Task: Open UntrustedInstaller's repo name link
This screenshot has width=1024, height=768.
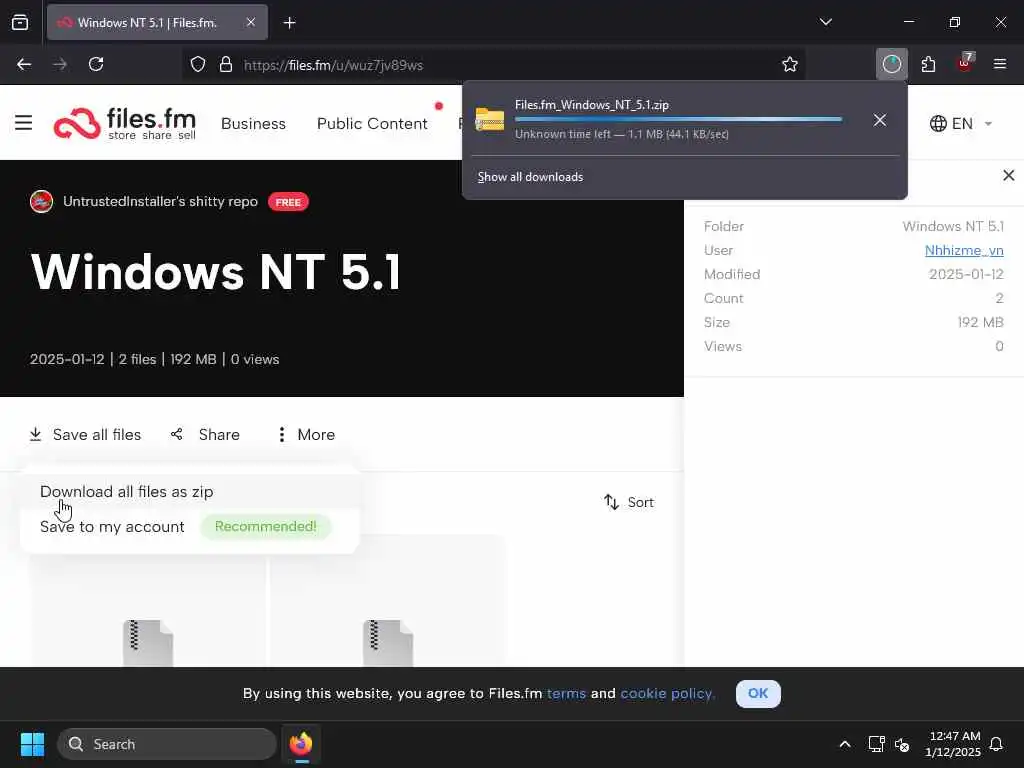Action: (161, 201)
